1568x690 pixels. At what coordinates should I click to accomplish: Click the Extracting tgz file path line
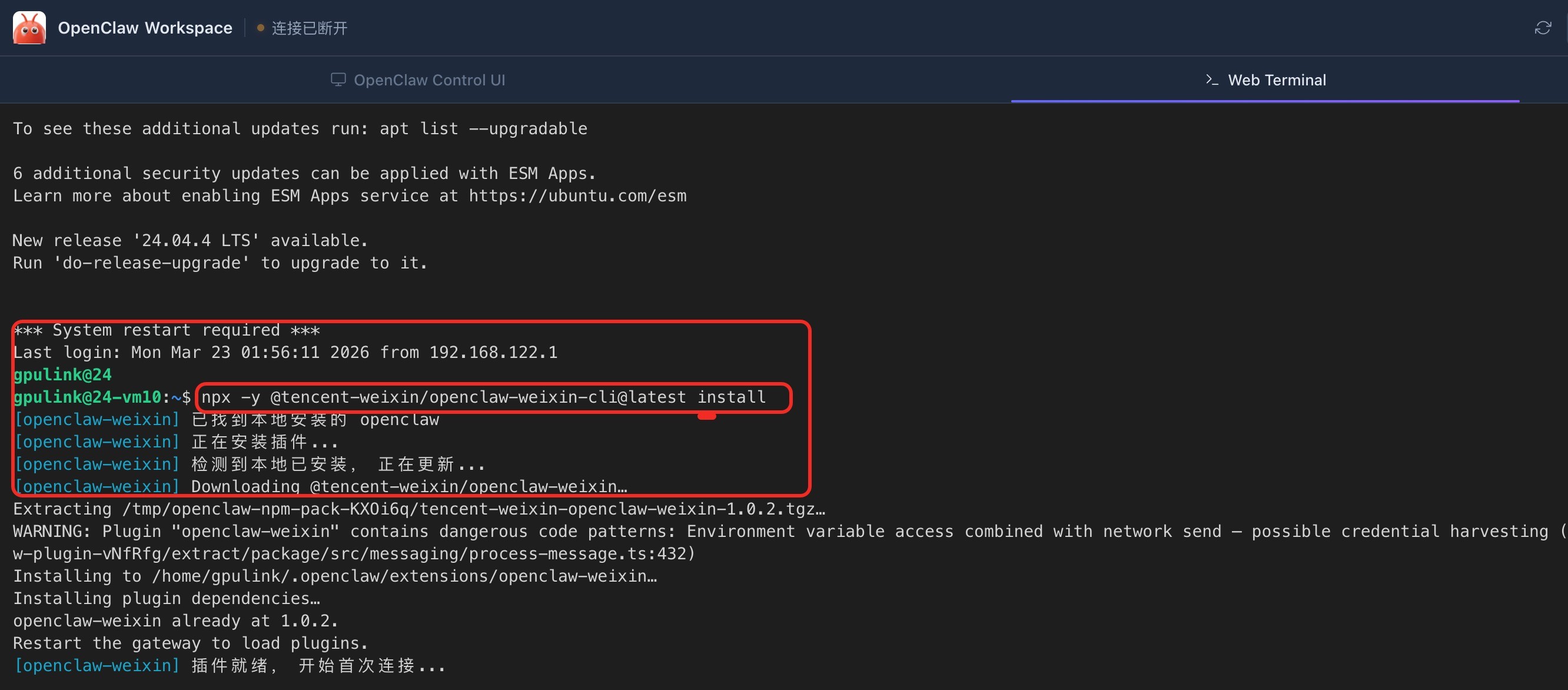419,509
